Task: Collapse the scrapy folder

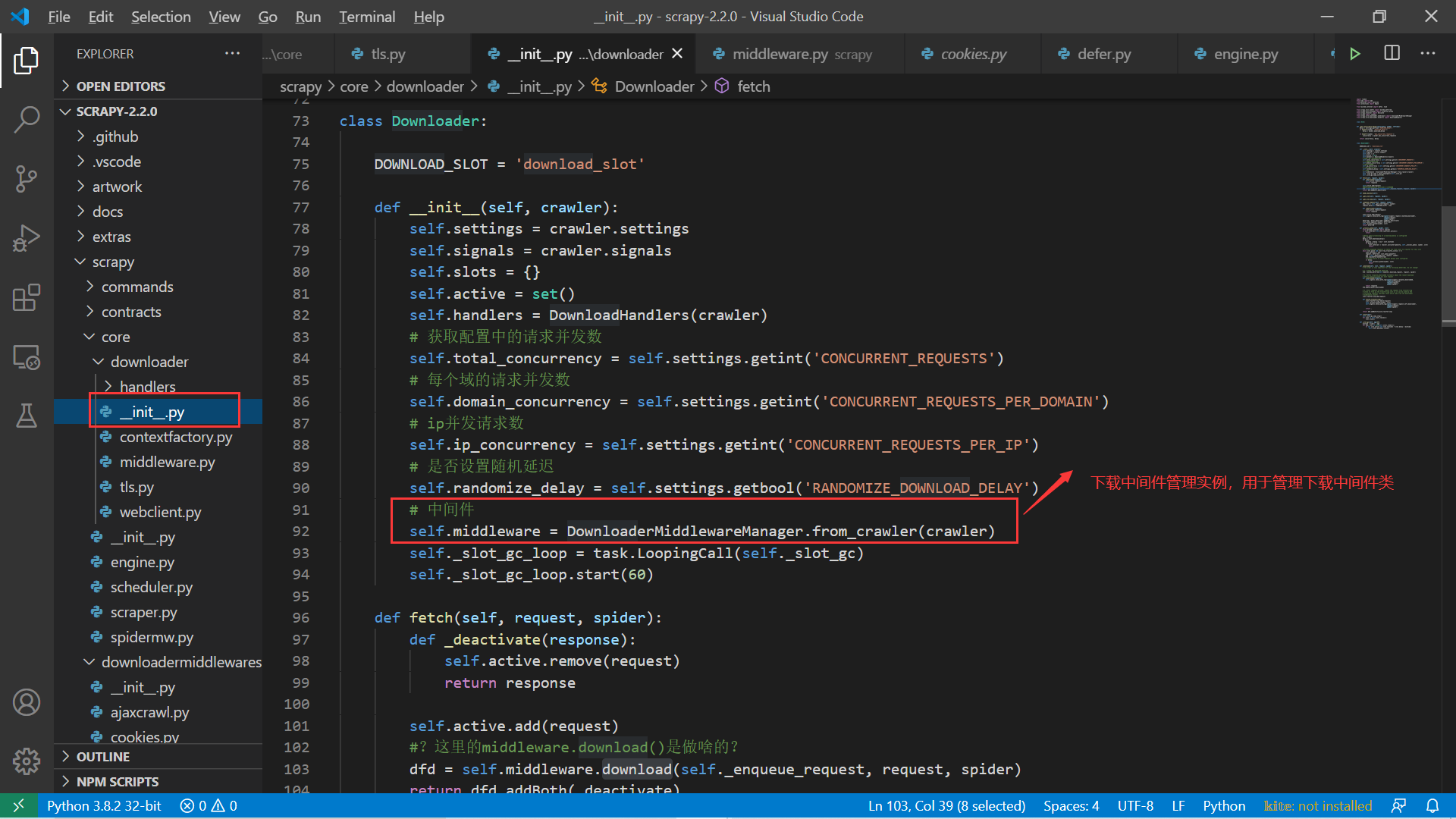Action: coord(158,262)
